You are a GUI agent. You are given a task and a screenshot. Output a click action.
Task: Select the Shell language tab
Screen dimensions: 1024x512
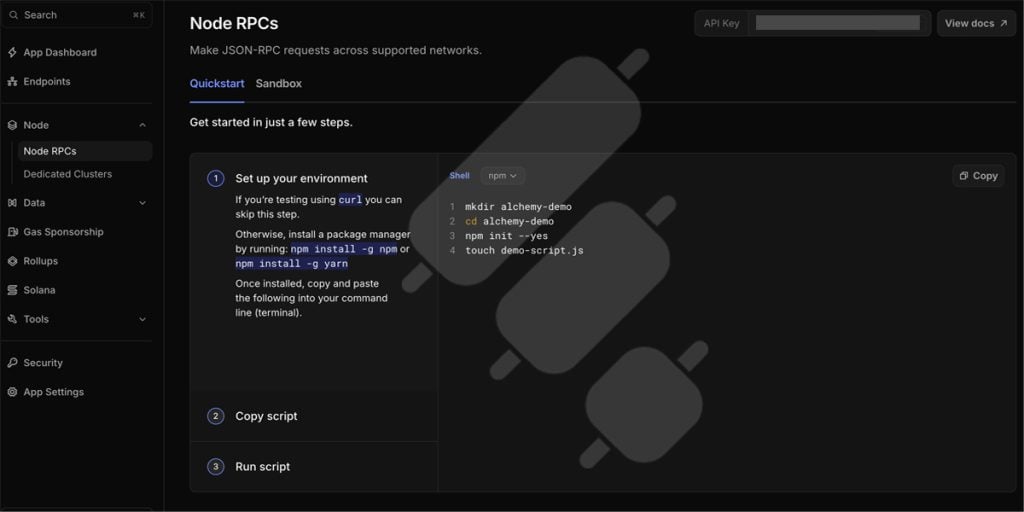pyautogui.click(x=459, y=176)
